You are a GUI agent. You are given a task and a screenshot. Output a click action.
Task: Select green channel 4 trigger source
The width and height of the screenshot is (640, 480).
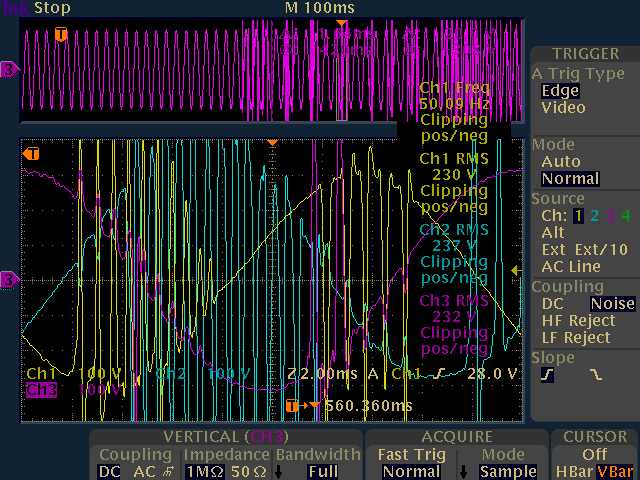pos(626,215)
